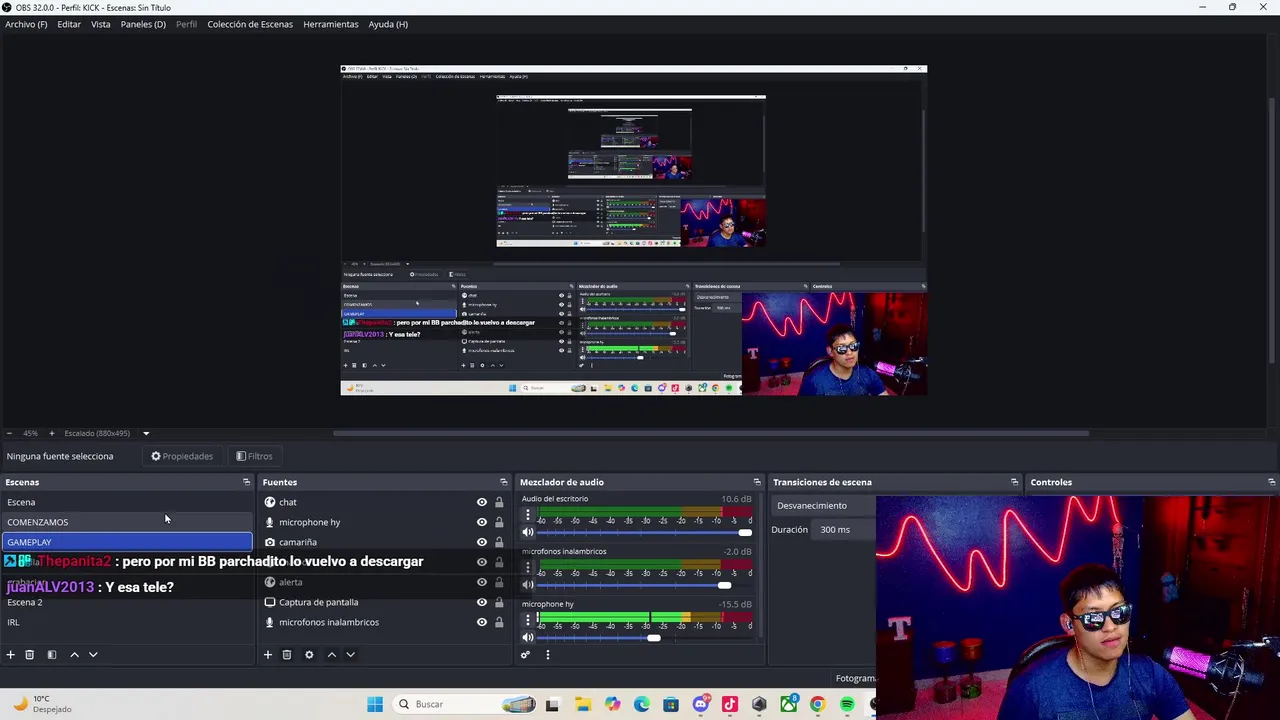Float the Mezclador de audio panel
Viewport: 1280px width, 720px height.
(757, 482)
